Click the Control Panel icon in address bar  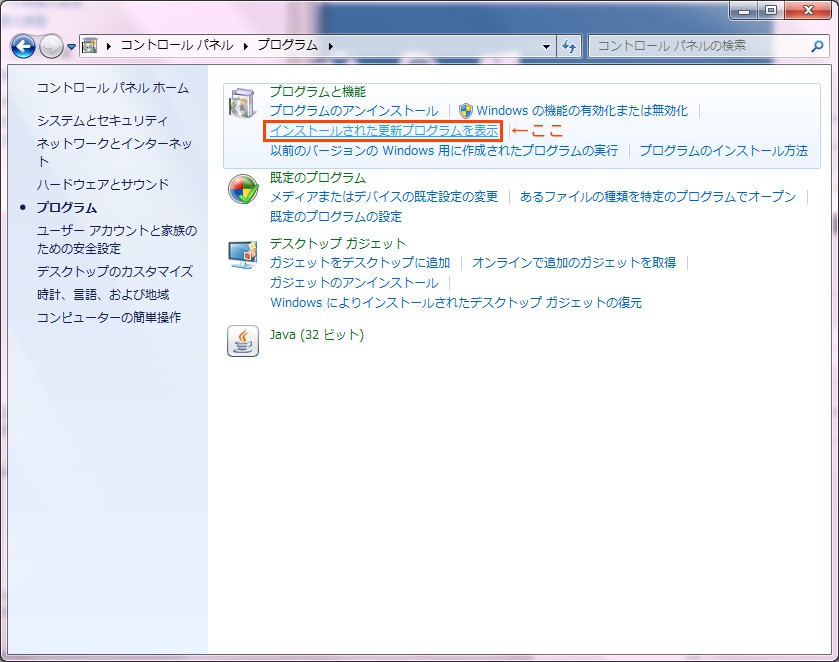coord(90,45)
